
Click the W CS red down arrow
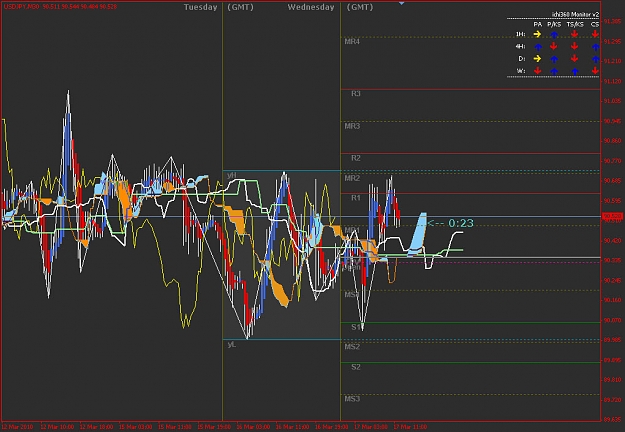[595, 71]
